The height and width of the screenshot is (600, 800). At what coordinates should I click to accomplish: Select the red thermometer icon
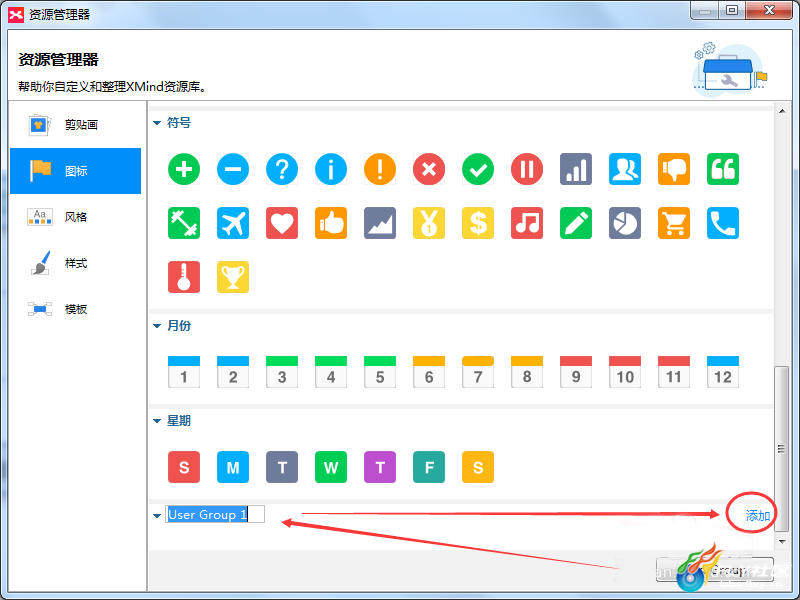tap(184, 277)
